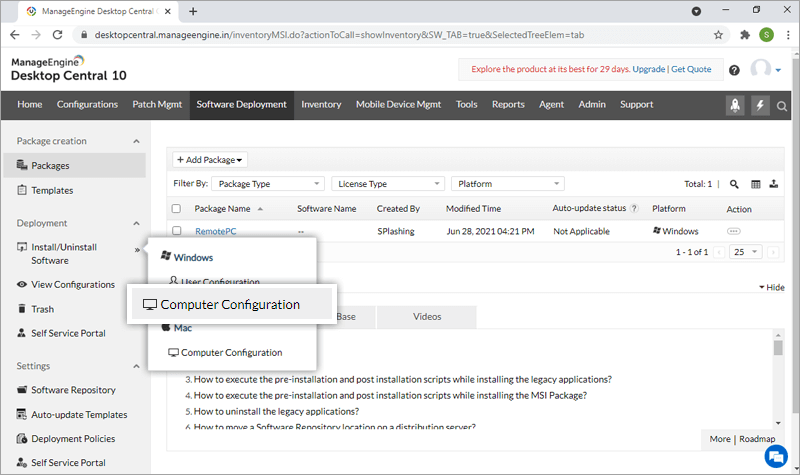Screen dimensions: 800x475
Task: Click the RemotePC row action ellipsis
Action: 734,231
